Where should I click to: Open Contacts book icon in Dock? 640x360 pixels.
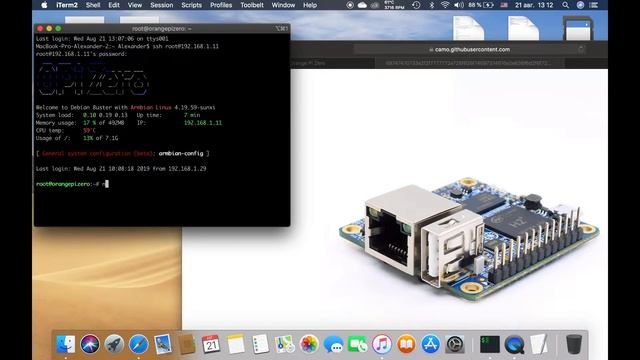click(x=187, y=344)
